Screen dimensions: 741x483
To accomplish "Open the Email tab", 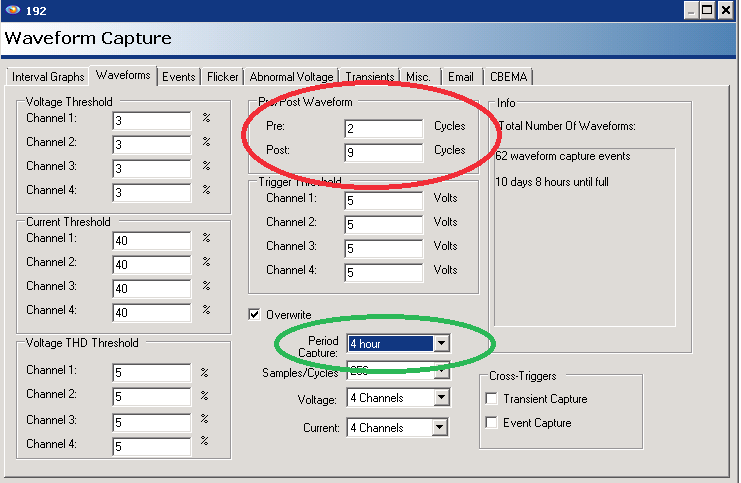I will coord(461,77).
